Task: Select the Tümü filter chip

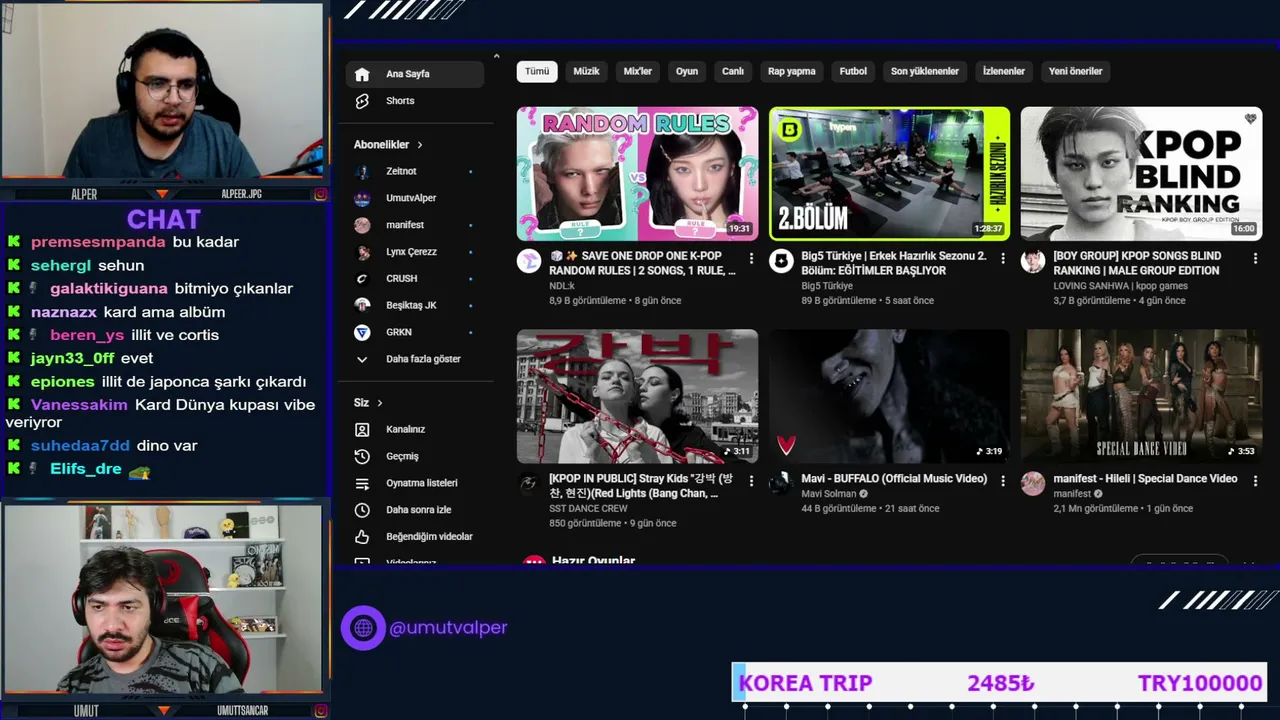Action: tap(538, 71)
